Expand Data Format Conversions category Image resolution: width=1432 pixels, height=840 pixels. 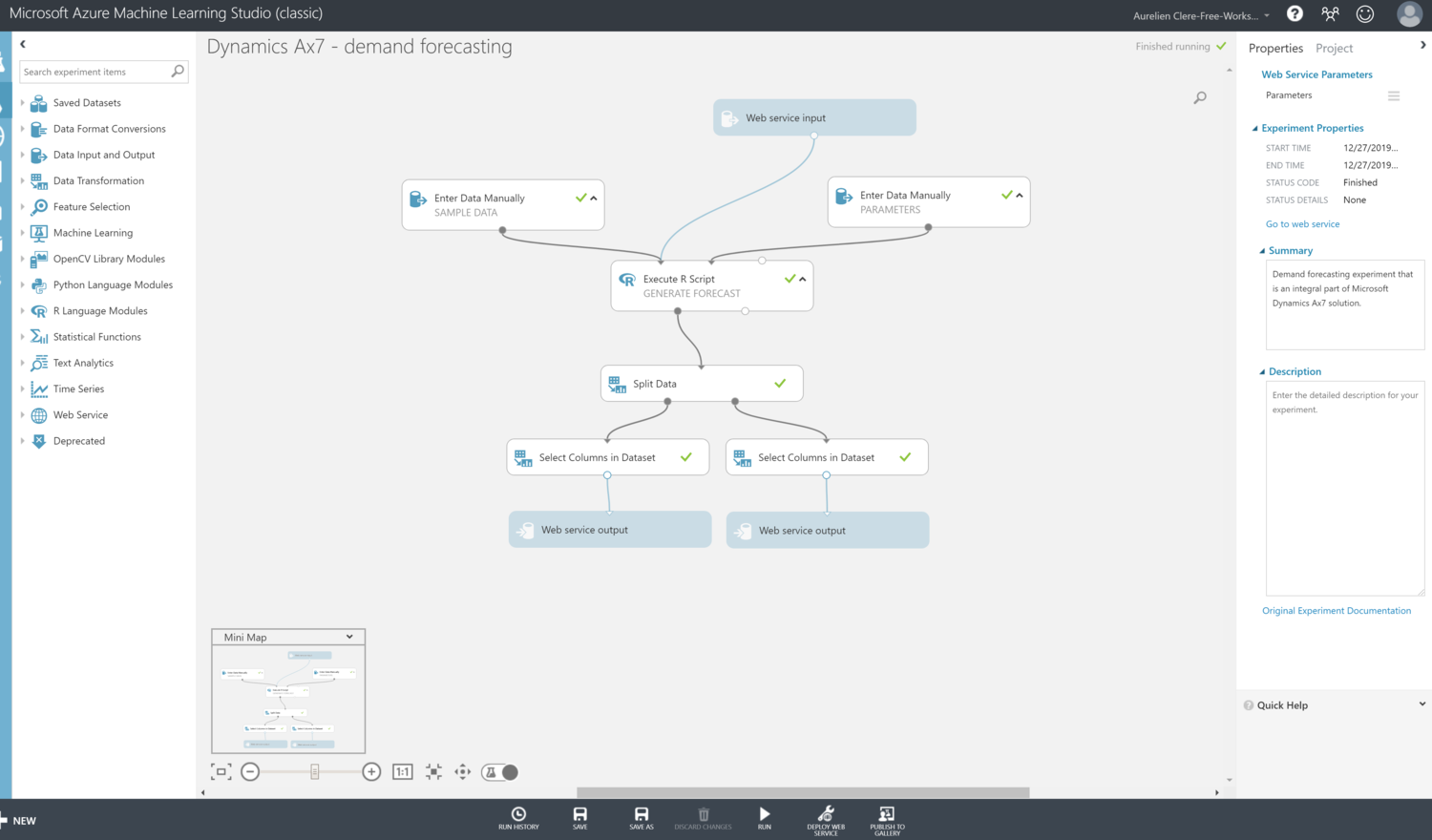pyautogui.click(x=22, y=128)
